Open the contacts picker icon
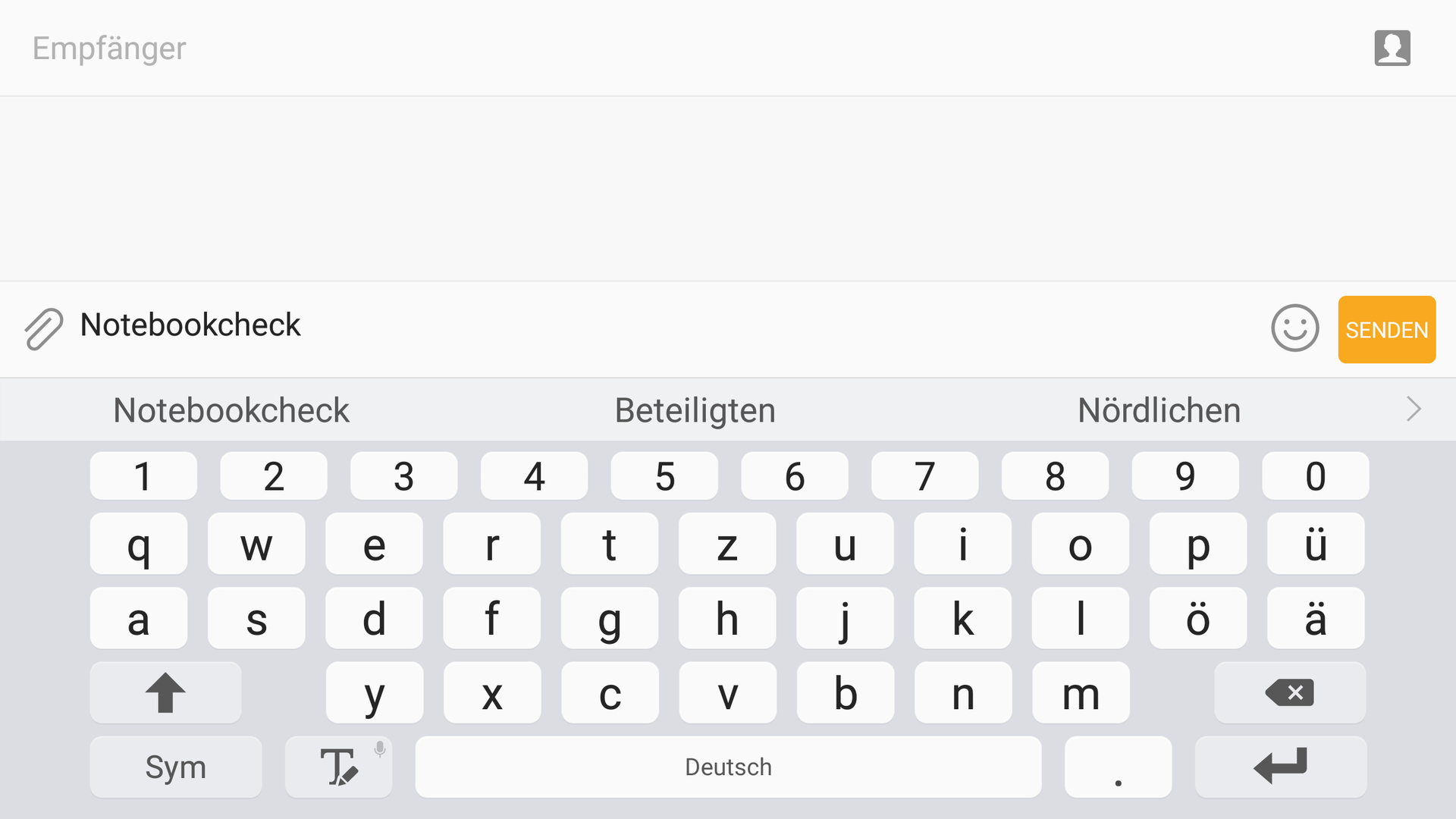Viewport: 1456px width, 819px height. click(1392, 48)
